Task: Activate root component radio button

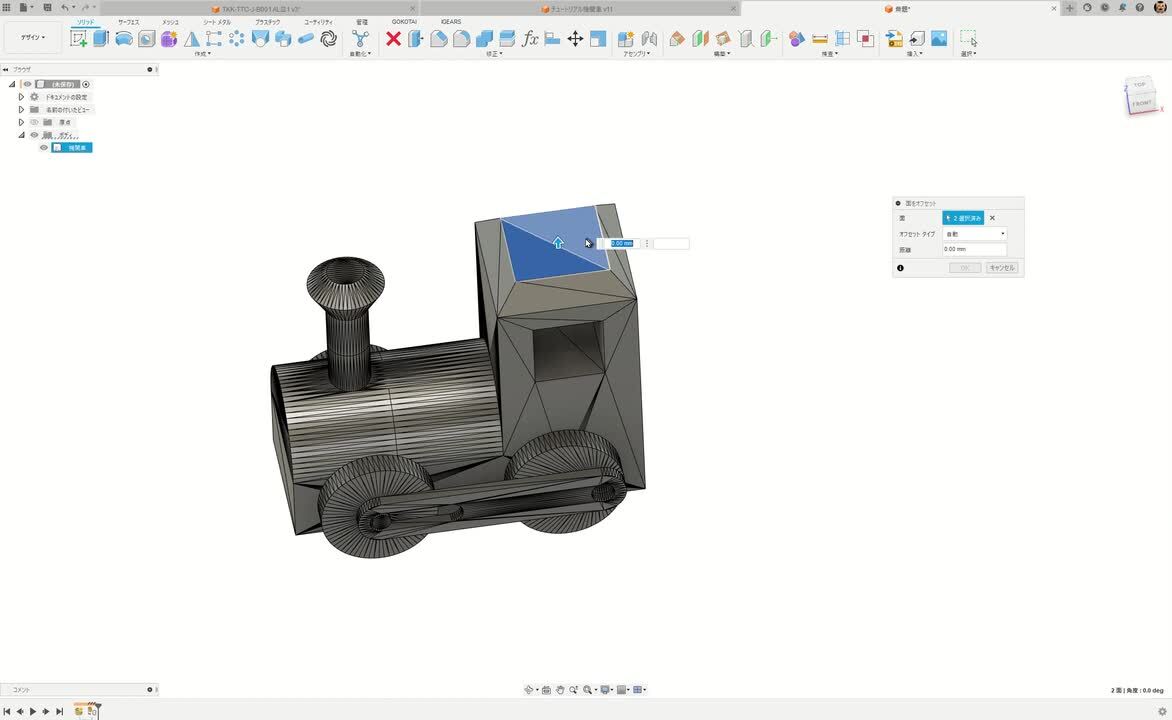Action: coord(86,84)
